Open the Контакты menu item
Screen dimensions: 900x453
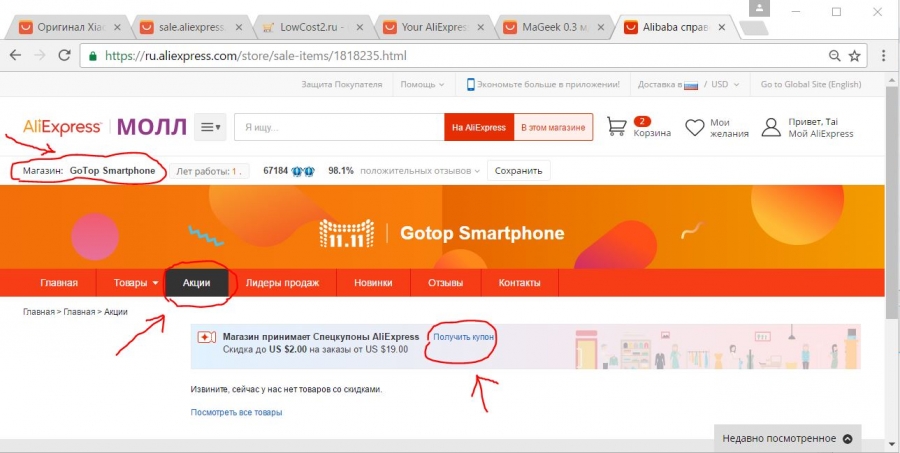pyautogui.click(x=519, y=282)
